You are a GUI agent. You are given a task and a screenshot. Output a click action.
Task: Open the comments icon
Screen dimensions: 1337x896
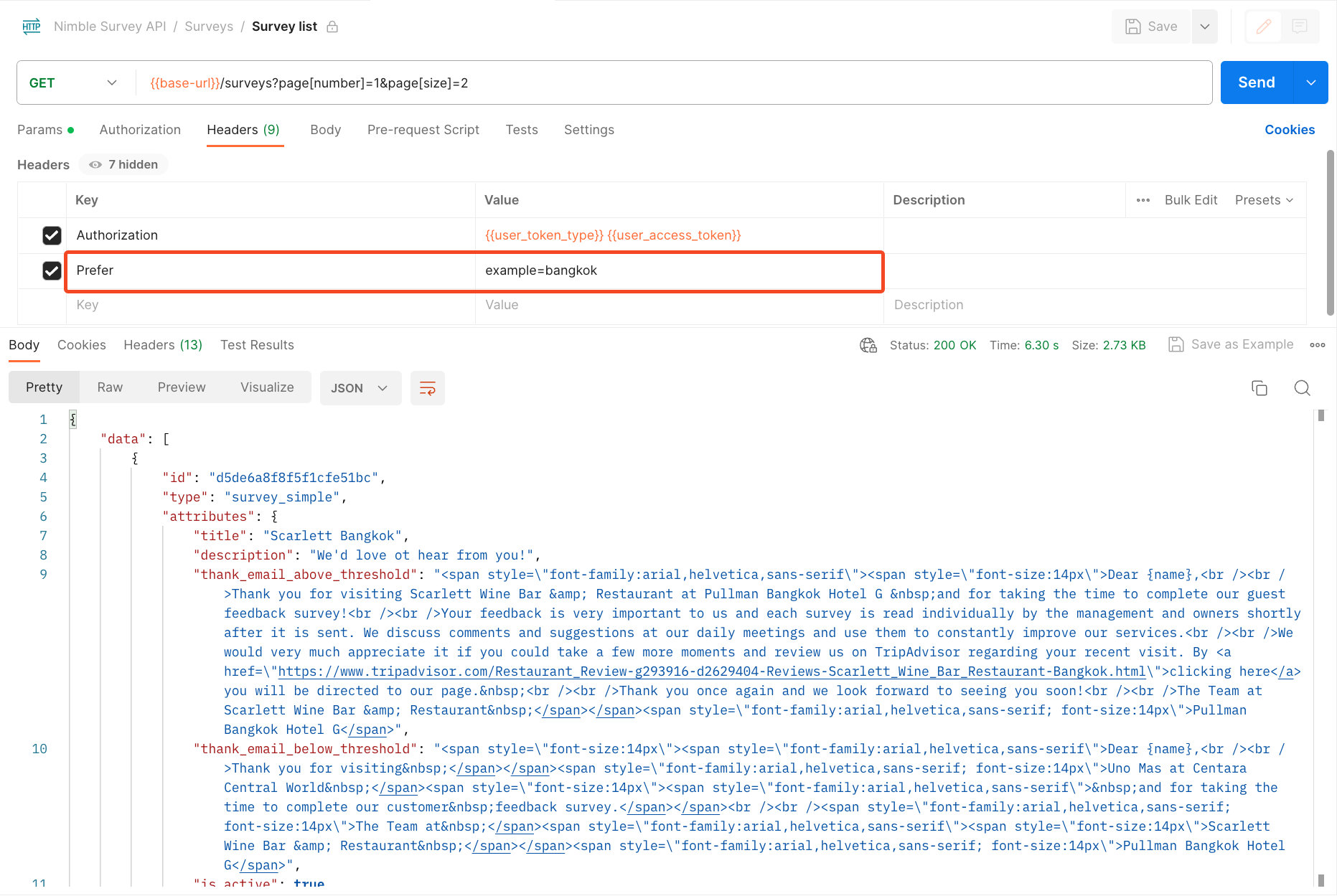tap(1299, 27)
